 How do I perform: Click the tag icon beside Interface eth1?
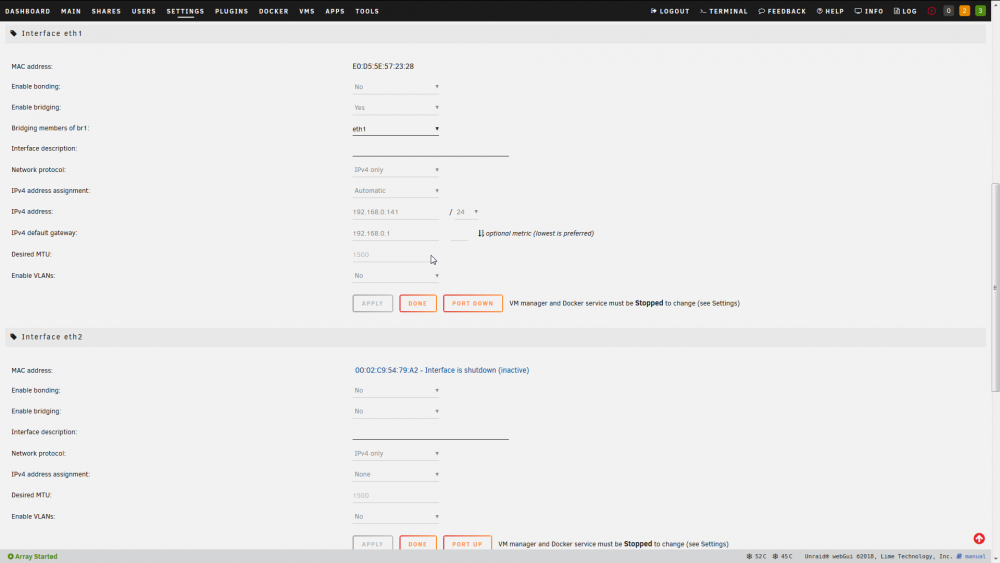pyautogui.click(x=13, y=33)
